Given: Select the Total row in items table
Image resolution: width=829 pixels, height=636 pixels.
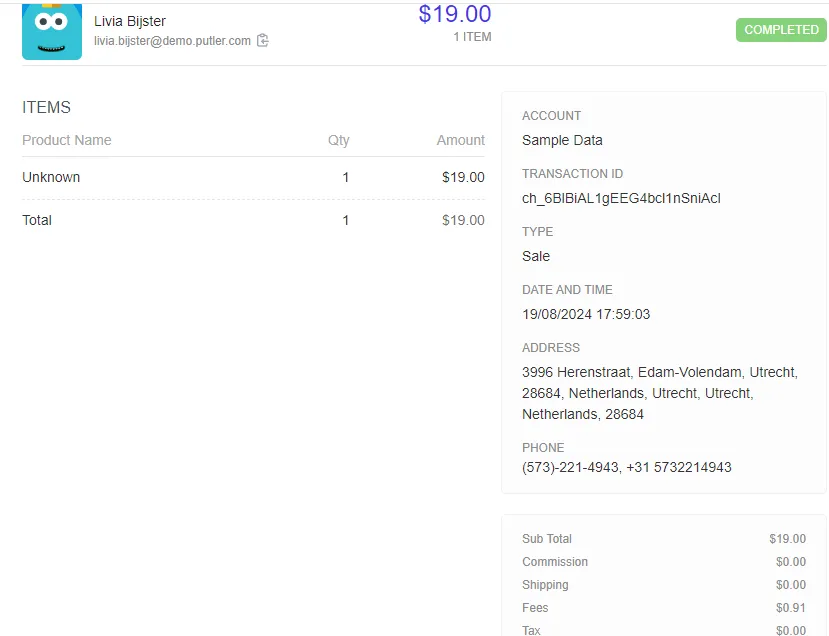Looking at the screenshot, I should click(x=253, y=220).
